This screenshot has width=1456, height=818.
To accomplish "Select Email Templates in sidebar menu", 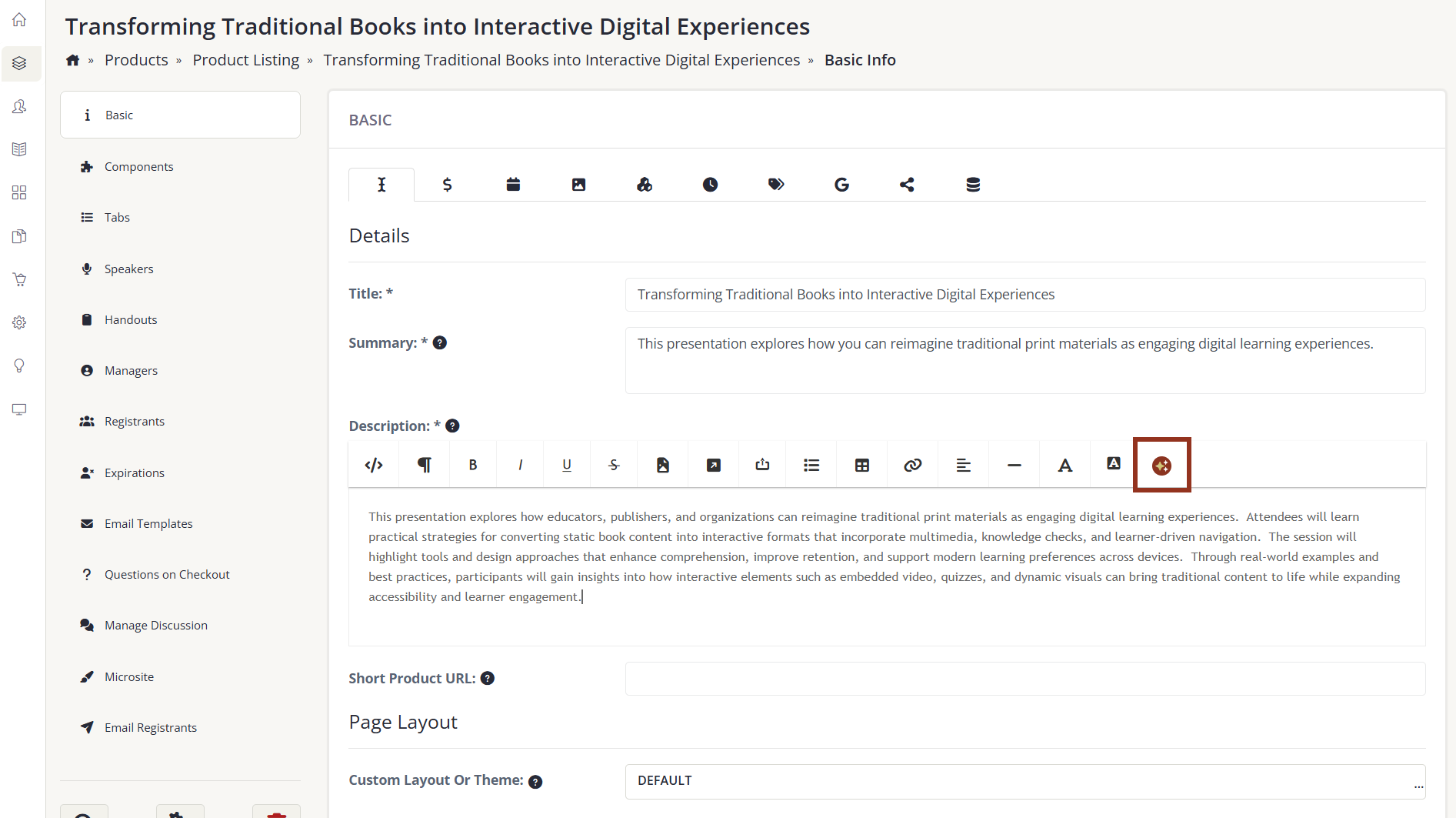I will [148, 523].
